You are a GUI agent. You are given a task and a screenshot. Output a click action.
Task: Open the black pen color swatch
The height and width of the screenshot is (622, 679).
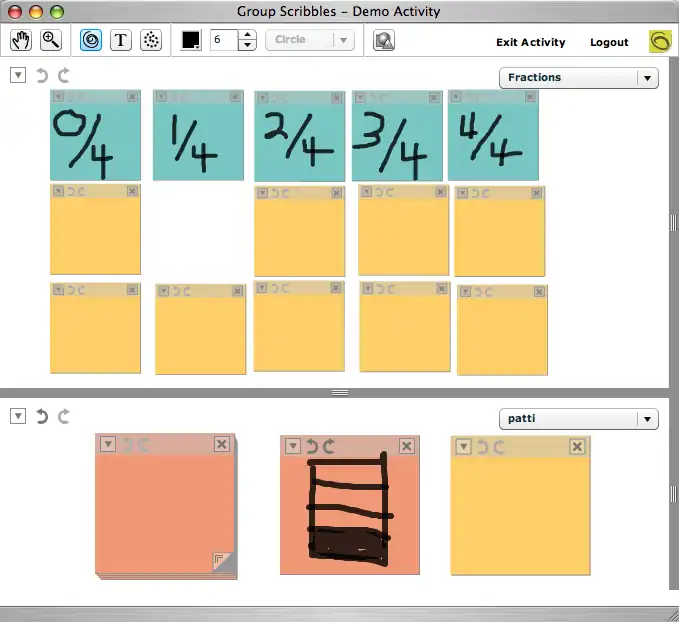(191, 40)
